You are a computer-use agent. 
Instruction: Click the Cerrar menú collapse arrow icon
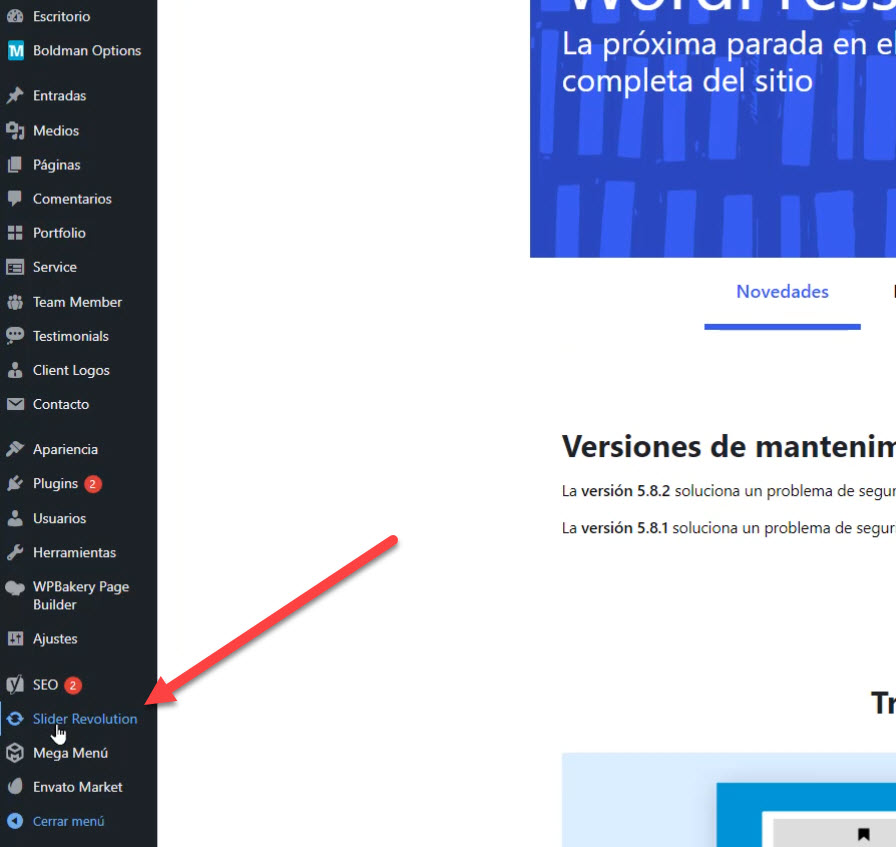click(x=15, y=821)
